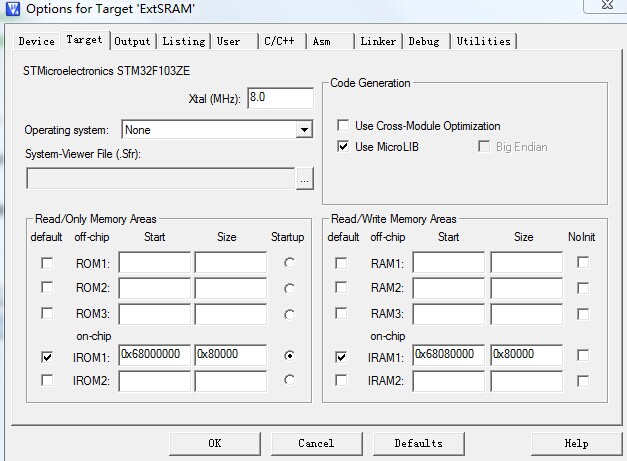The height and width of the screenshot is (461, 627).
Task: Open the Device tab
Action: (36, 41)
